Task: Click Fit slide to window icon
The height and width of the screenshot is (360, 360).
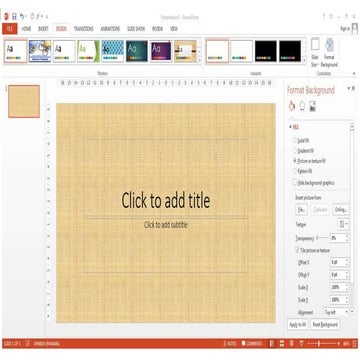Action: coord(354,343)
